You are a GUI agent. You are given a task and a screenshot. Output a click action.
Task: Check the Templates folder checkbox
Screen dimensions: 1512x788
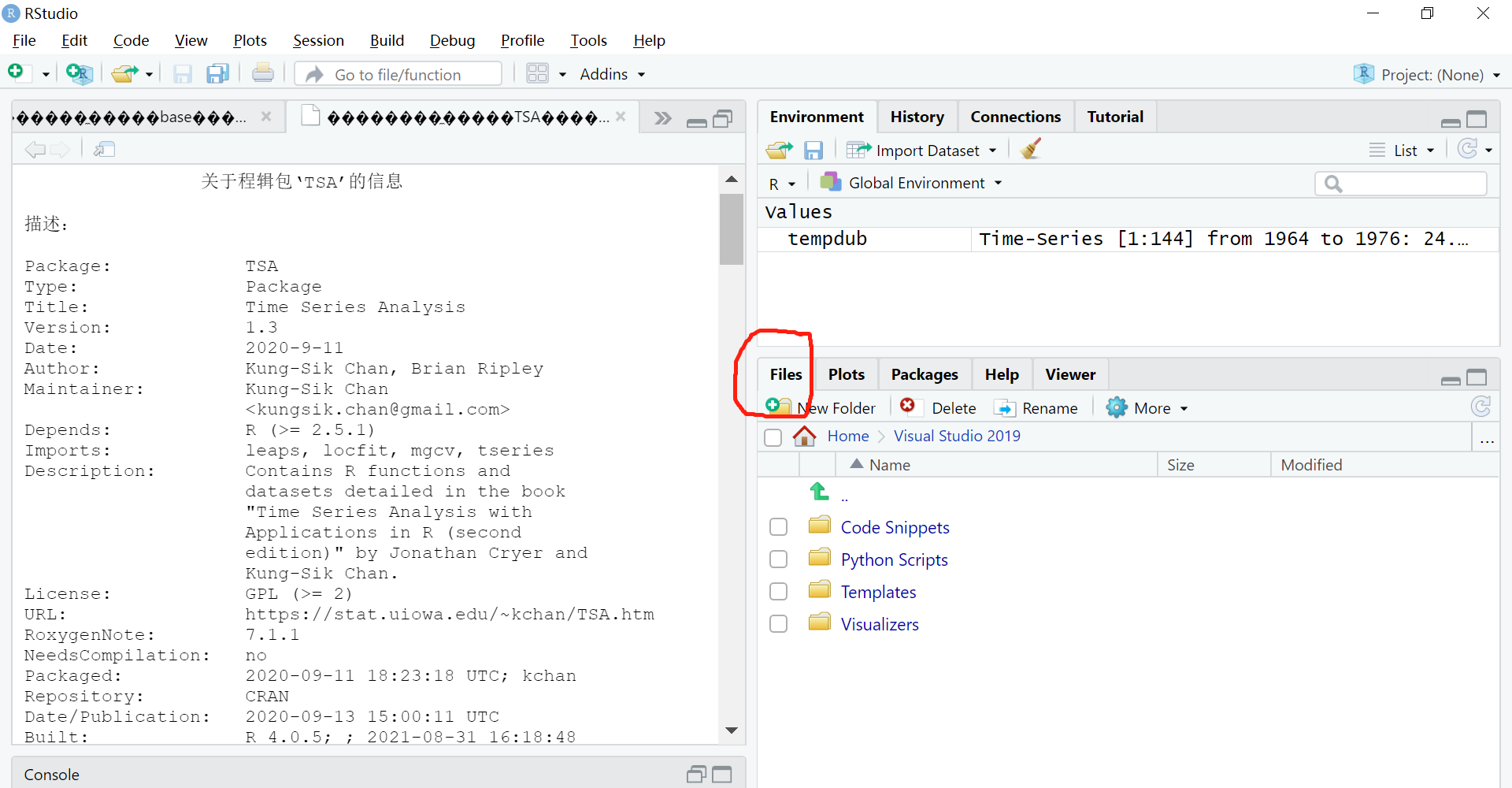tap(778, 592)
